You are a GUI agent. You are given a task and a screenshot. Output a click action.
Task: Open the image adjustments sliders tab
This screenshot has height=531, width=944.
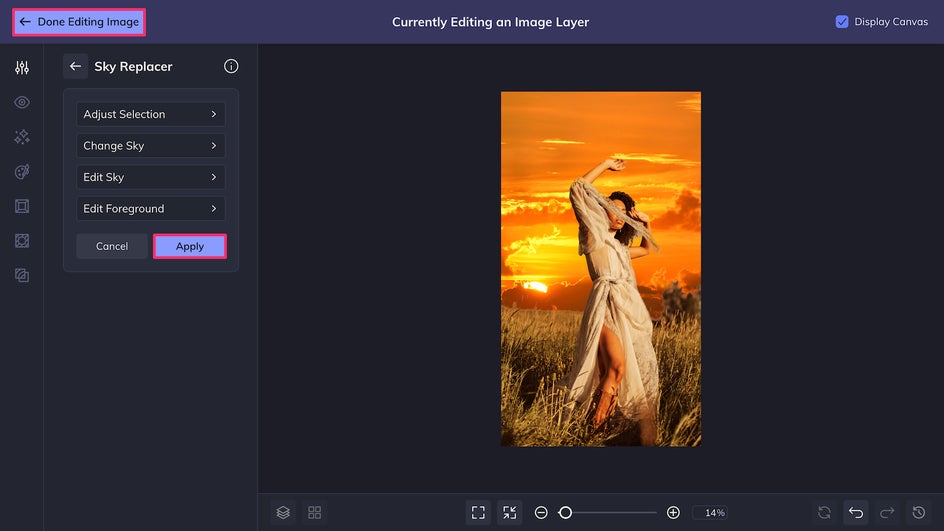point(22,67)
